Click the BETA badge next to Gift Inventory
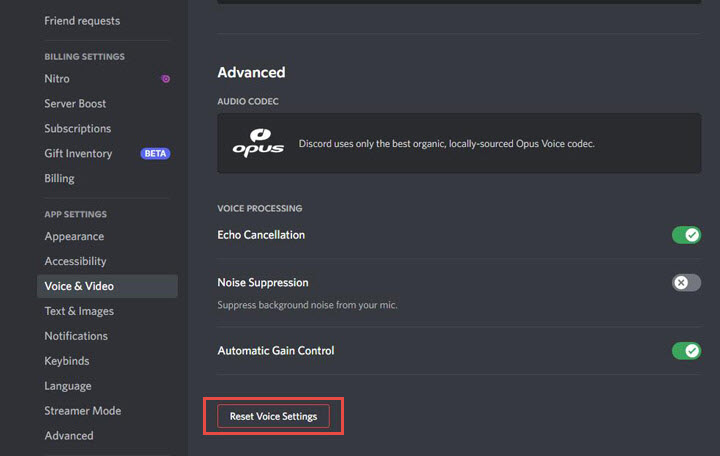Screen dimensions: 720x456 [155, 153]
